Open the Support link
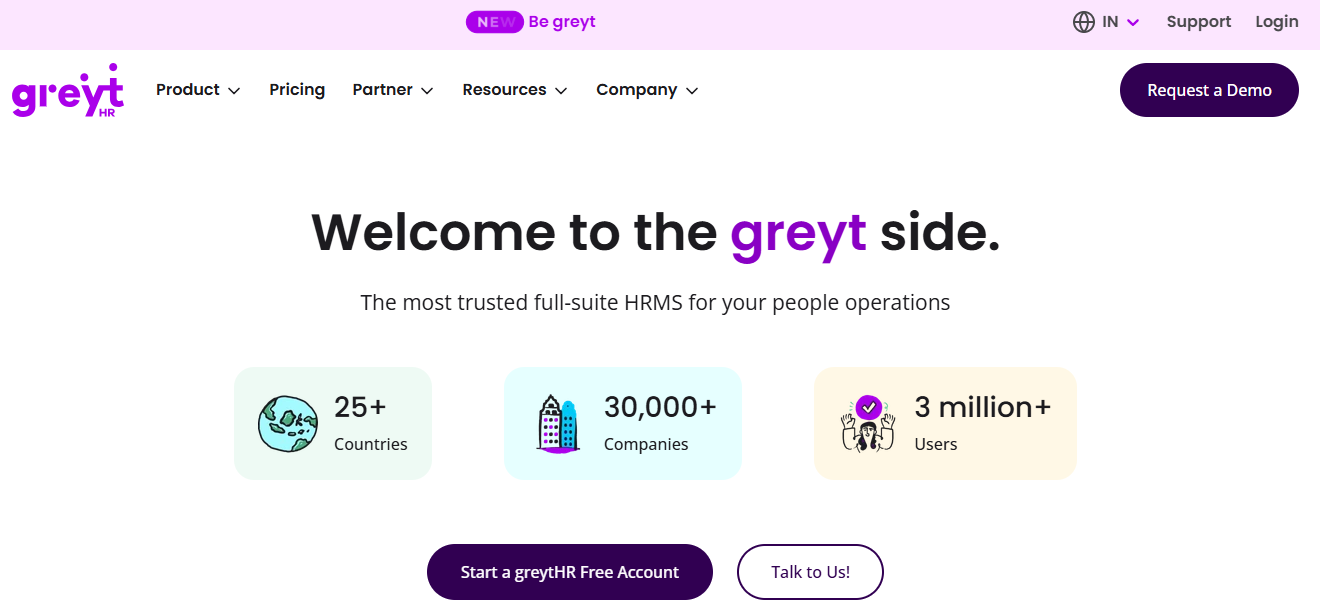 pos(1199,22)
